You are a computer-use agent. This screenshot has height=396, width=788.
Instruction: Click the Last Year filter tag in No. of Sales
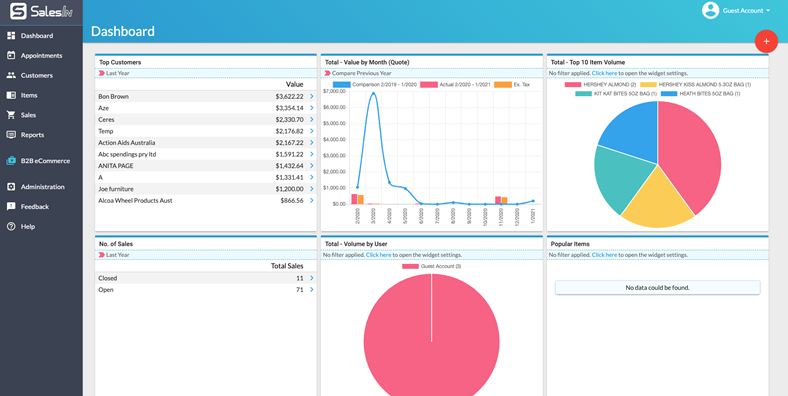tap(115, 255)
